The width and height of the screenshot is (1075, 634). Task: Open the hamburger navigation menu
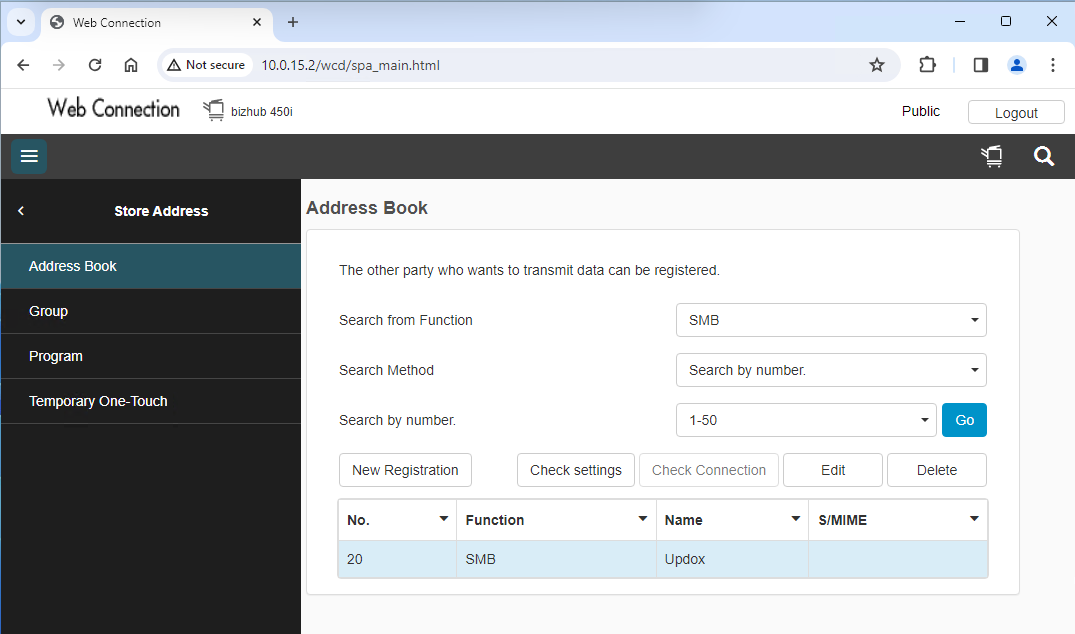point(28,156)
